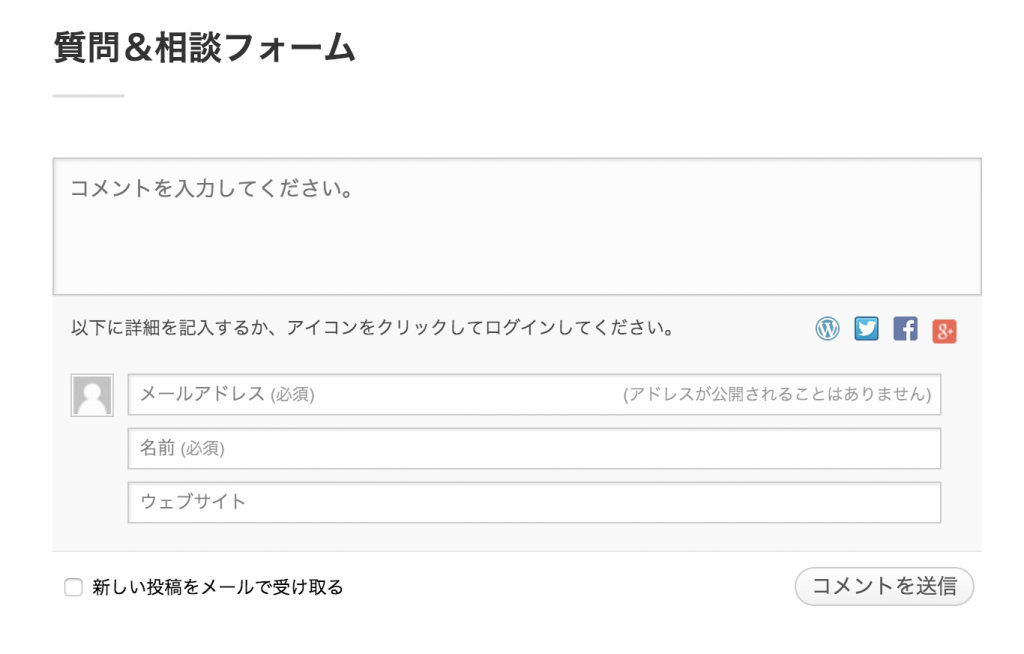Click the アドレスが公開されることはありません note

pyautogui.click(x=777, y=394)
